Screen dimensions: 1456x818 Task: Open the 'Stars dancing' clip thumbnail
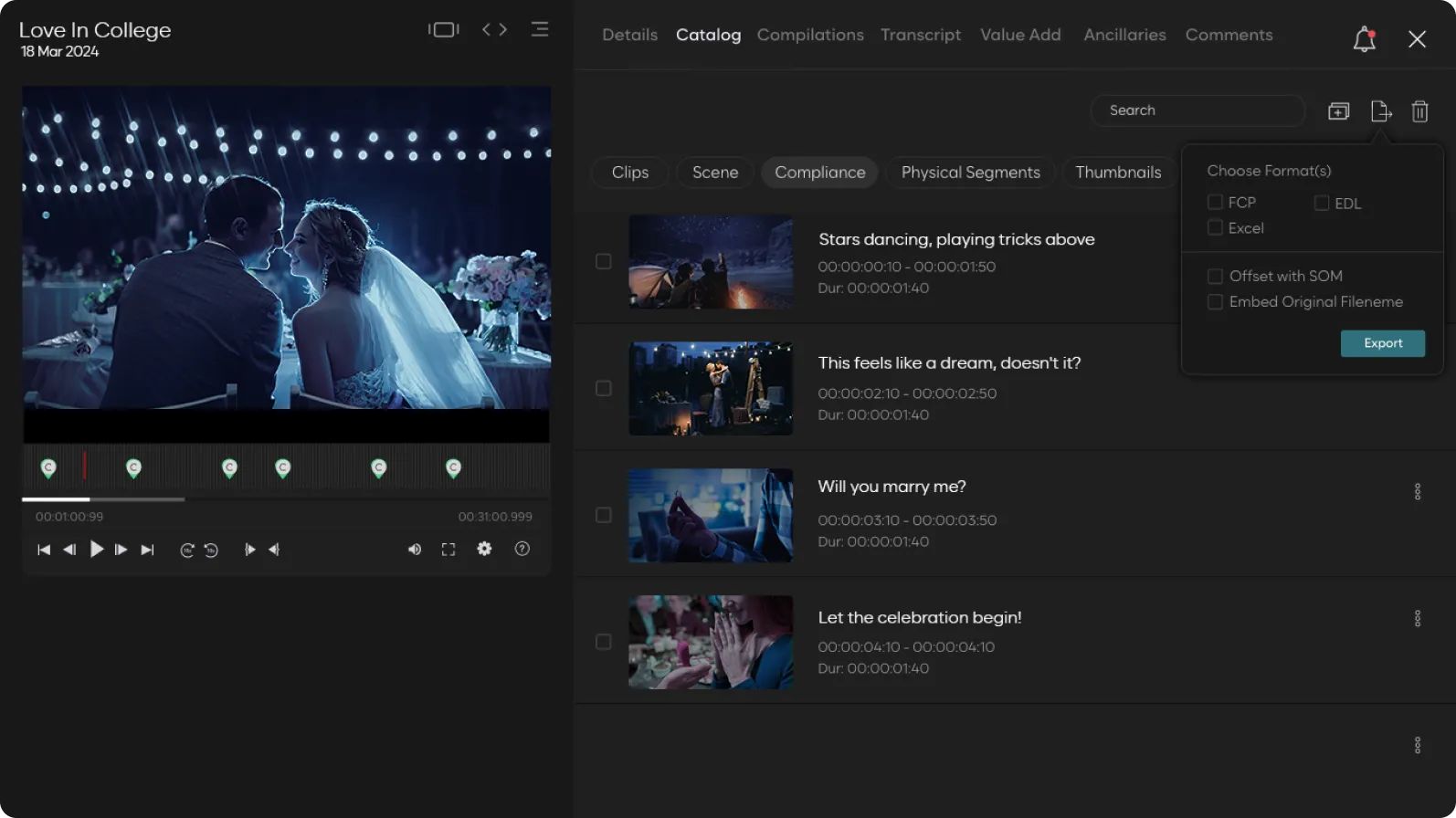click(x=711, y=262)
